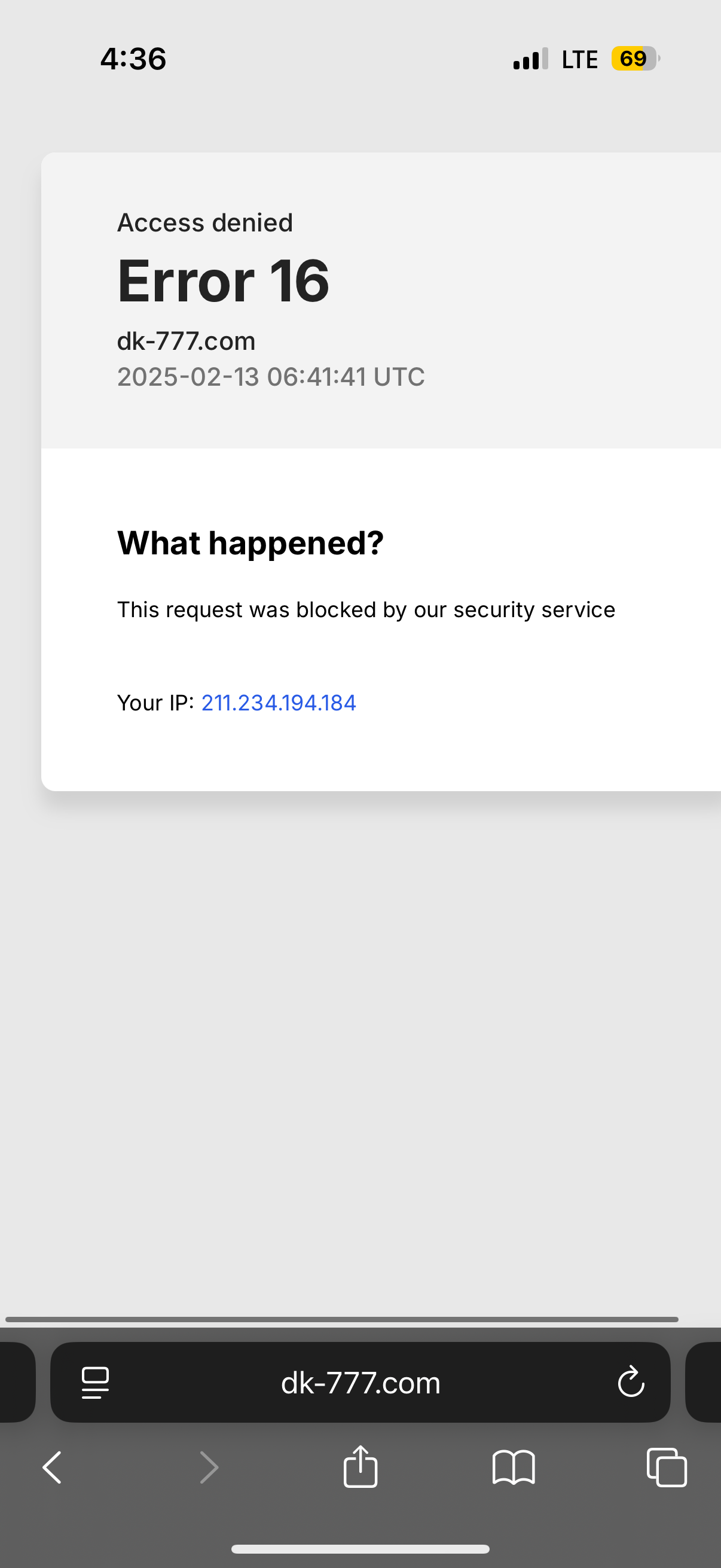721x1568 pixels.
Task: Open the Share sheet icon
Action: pyautogui.click(x=360, y=1466)
